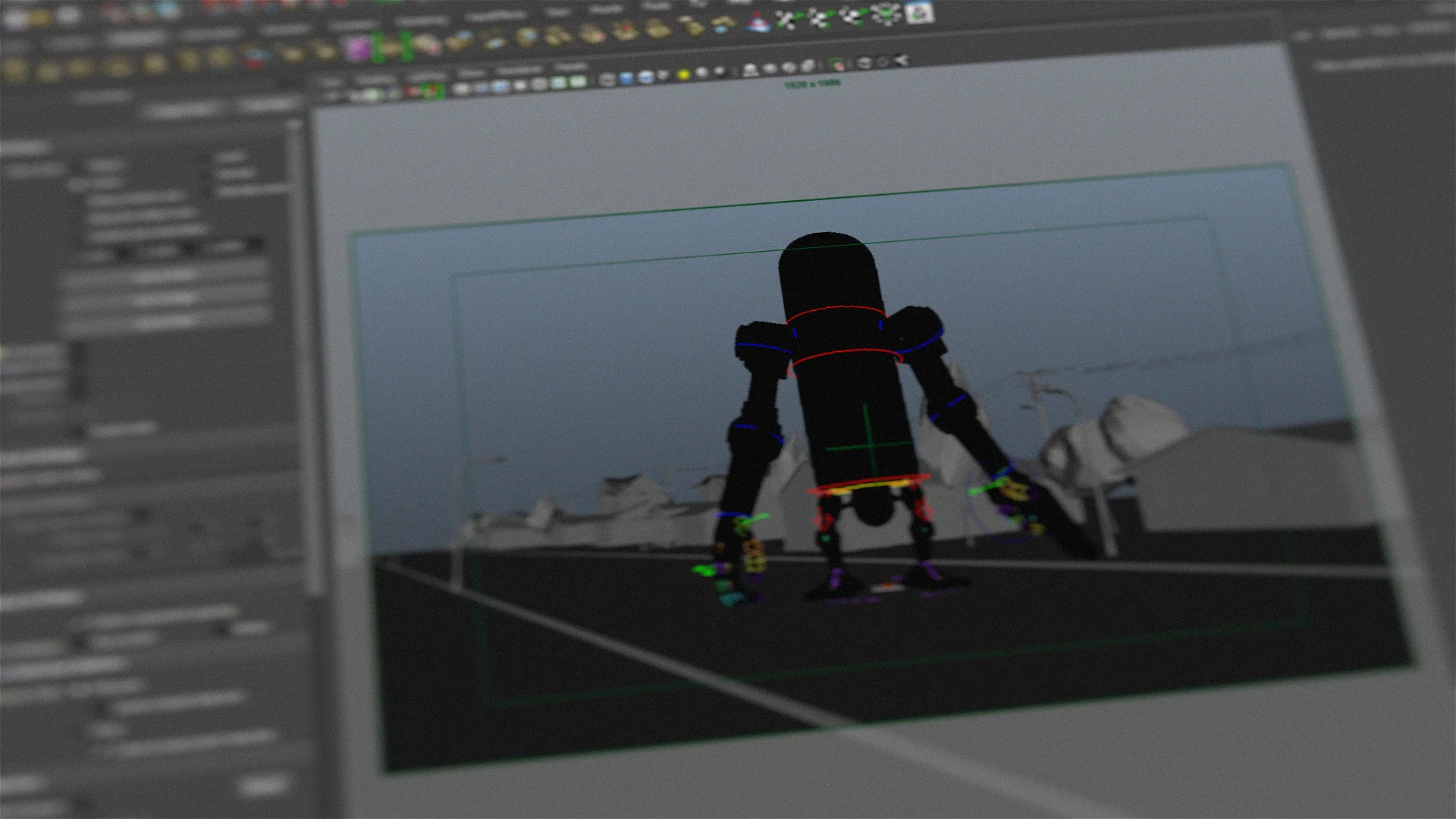Select the purple control on the left foot

(x=837, y=579)
